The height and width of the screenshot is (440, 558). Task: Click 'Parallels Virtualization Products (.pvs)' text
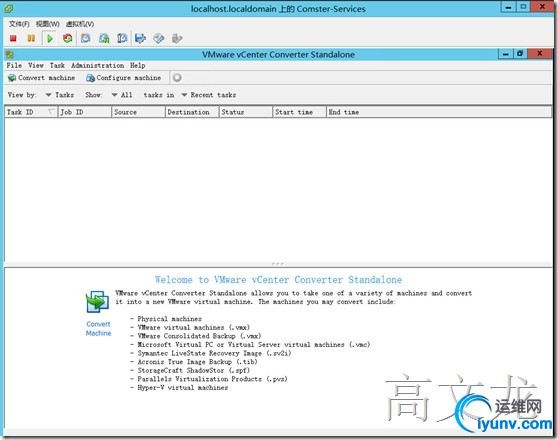pyautogui.click(x=212, y=379)
